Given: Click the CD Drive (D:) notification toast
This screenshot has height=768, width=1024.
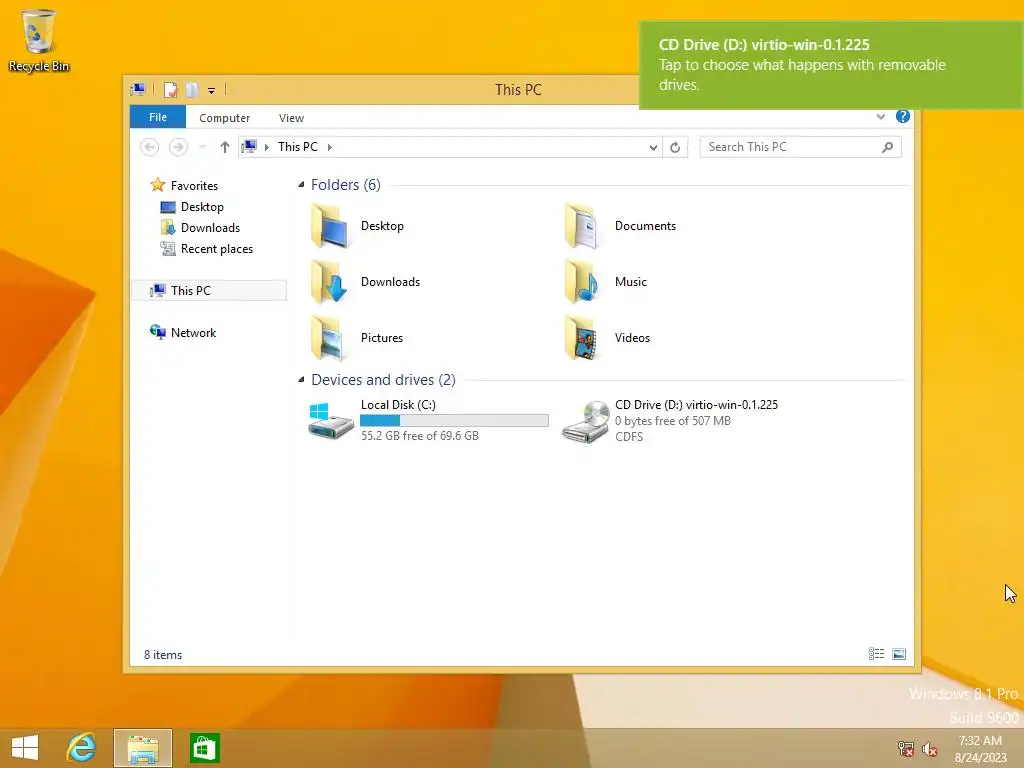Looking at the screenshot, I should 831,65.
